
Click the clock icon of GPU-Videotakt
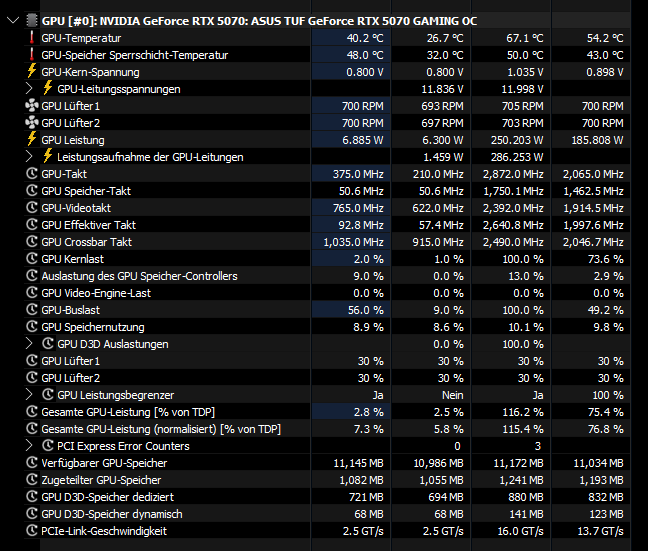(32, 208)
